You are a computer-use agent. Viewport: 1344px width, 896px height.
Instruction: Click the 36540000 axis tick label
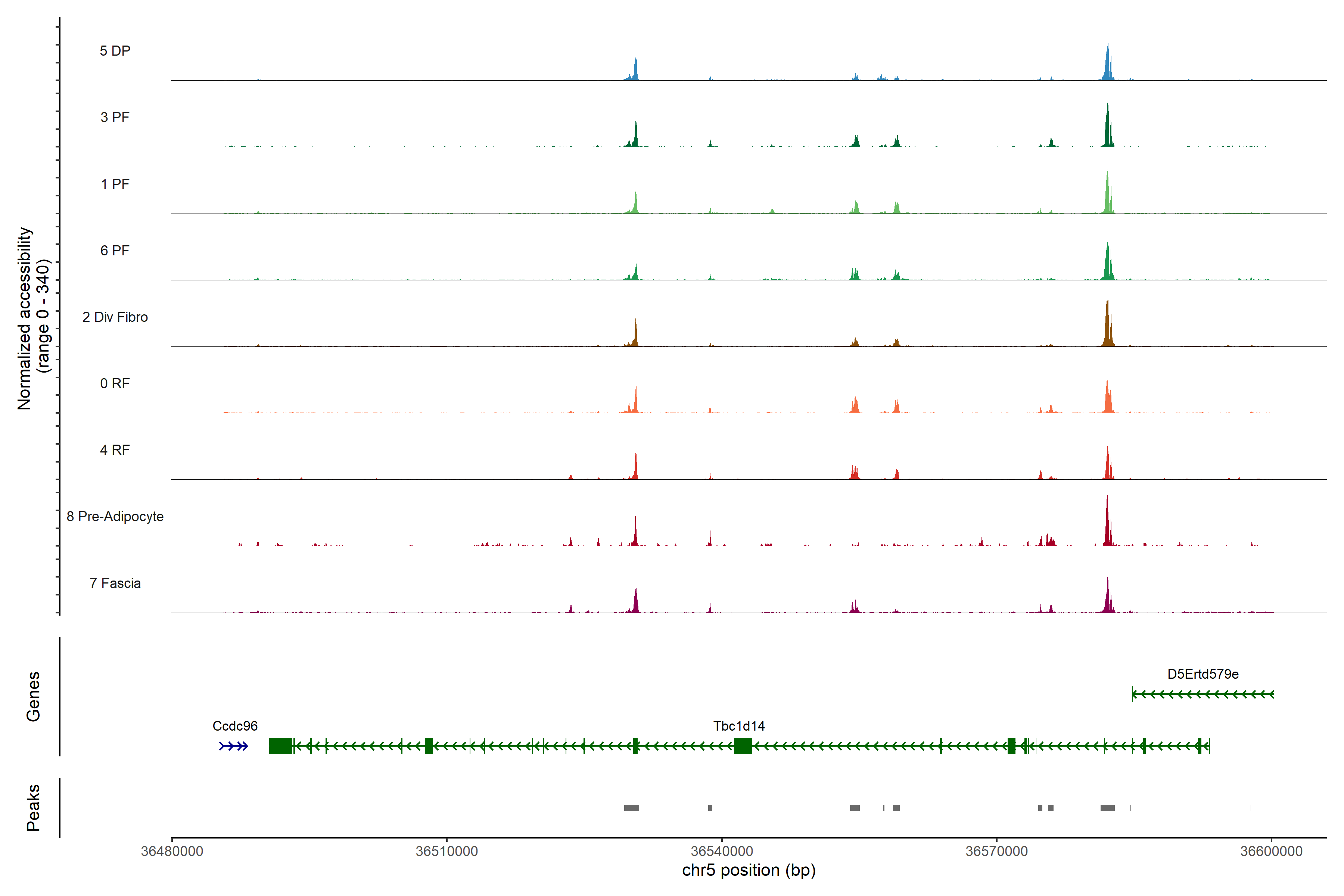(722, 852)
